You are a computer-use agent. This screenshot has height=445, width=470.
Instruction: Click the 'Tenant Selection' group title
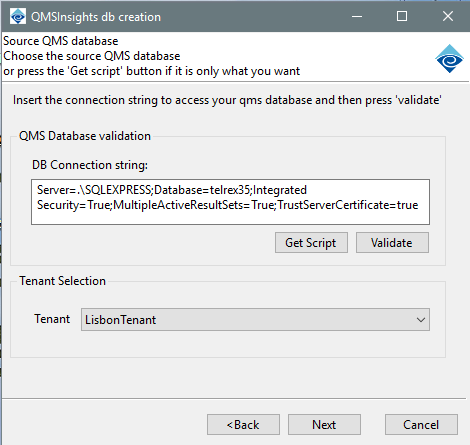pos(62,281)
